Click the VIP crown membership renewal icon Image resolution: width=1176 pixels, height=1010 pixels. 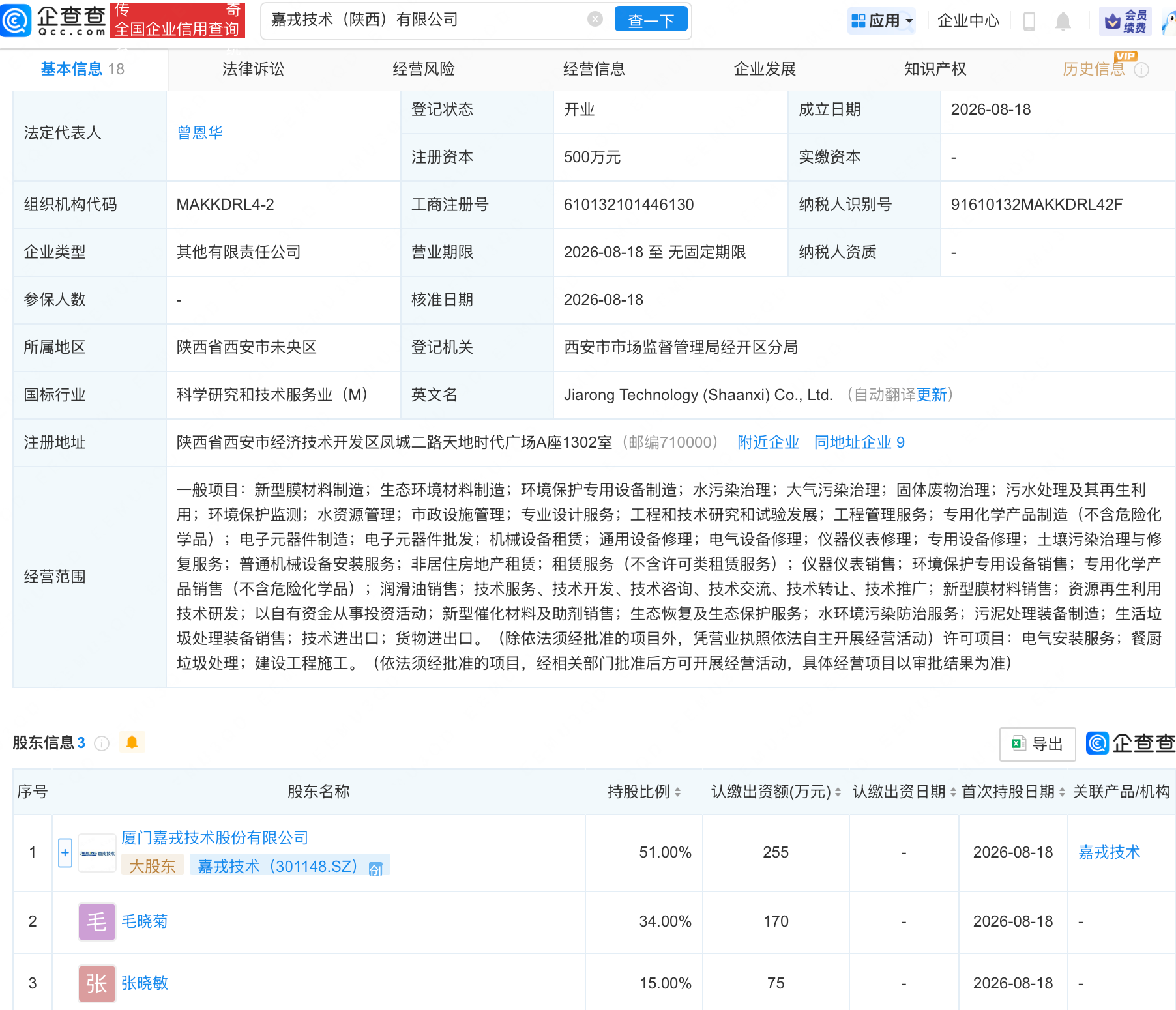click(1125, 22)
